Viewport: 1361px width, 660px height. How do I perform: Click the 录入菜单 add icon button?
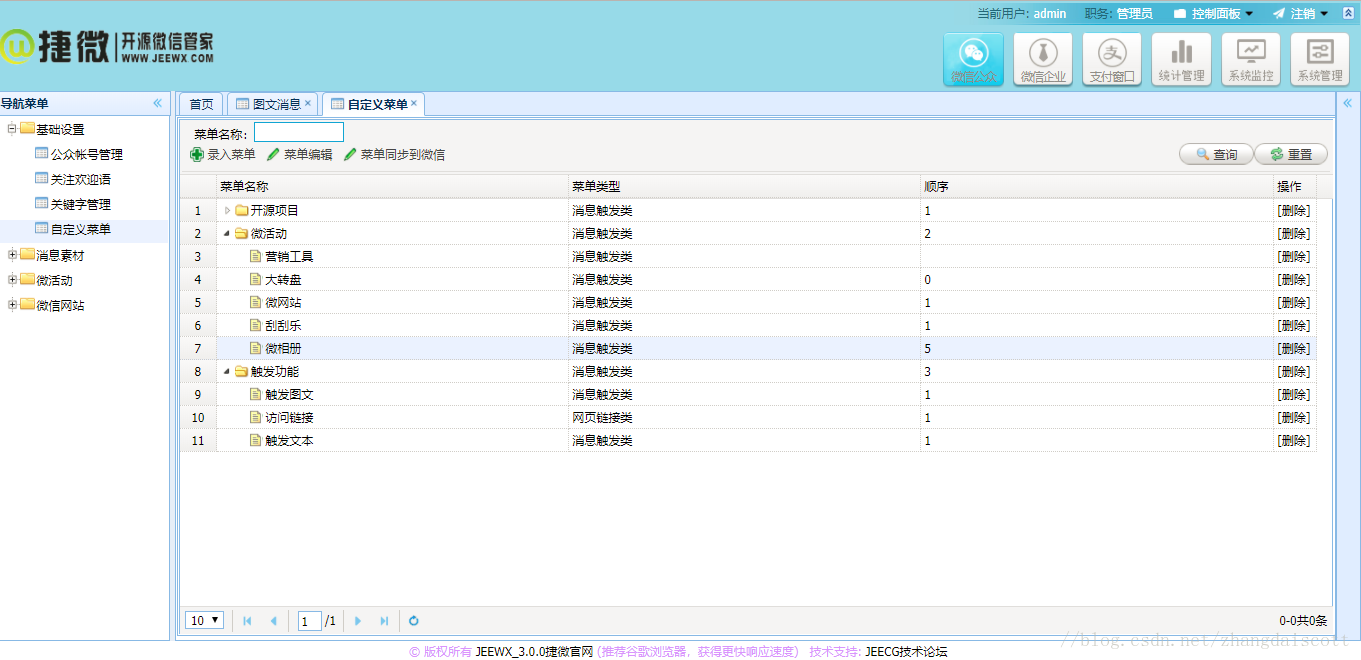pyautogui.click(x=223, y=155)
